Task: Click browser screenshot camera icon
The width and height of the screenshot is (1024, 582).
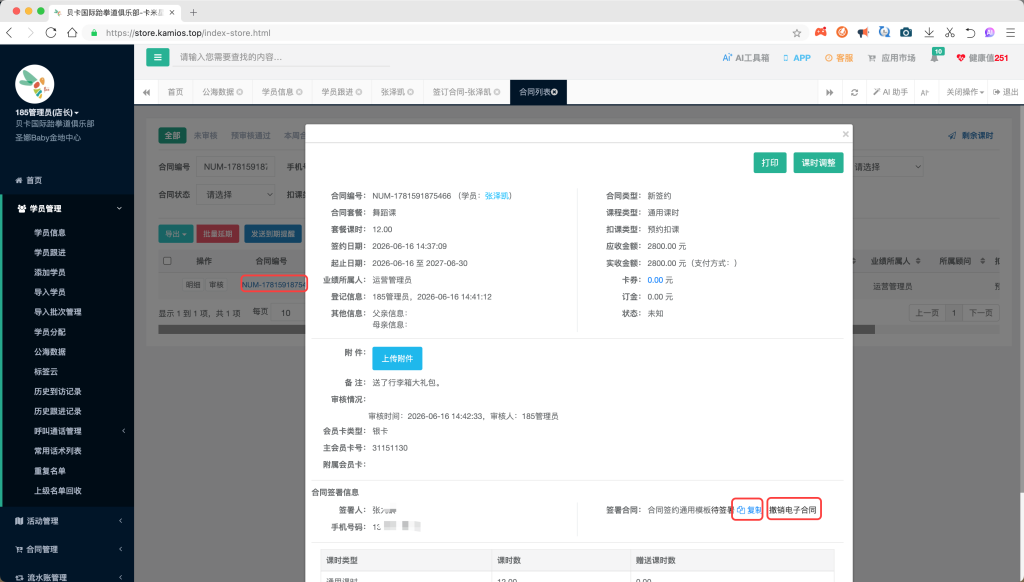Action: pos(906,33)
